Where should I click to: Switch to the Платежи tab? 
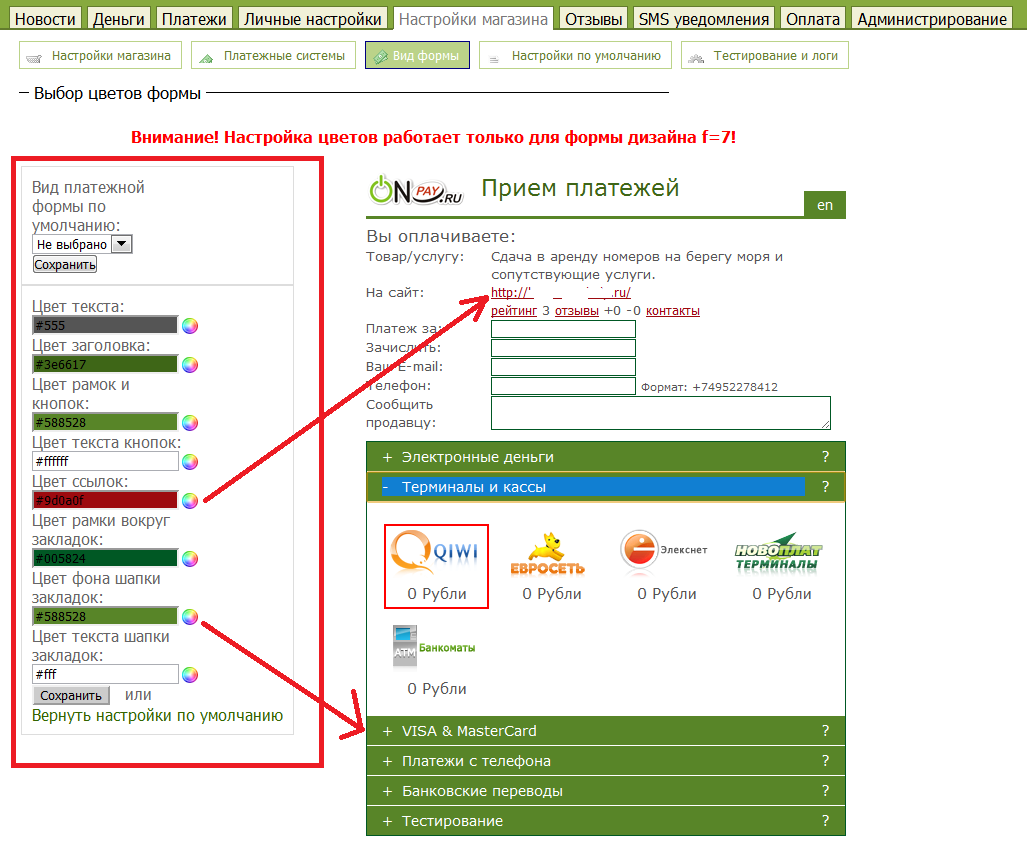[194, 19]
